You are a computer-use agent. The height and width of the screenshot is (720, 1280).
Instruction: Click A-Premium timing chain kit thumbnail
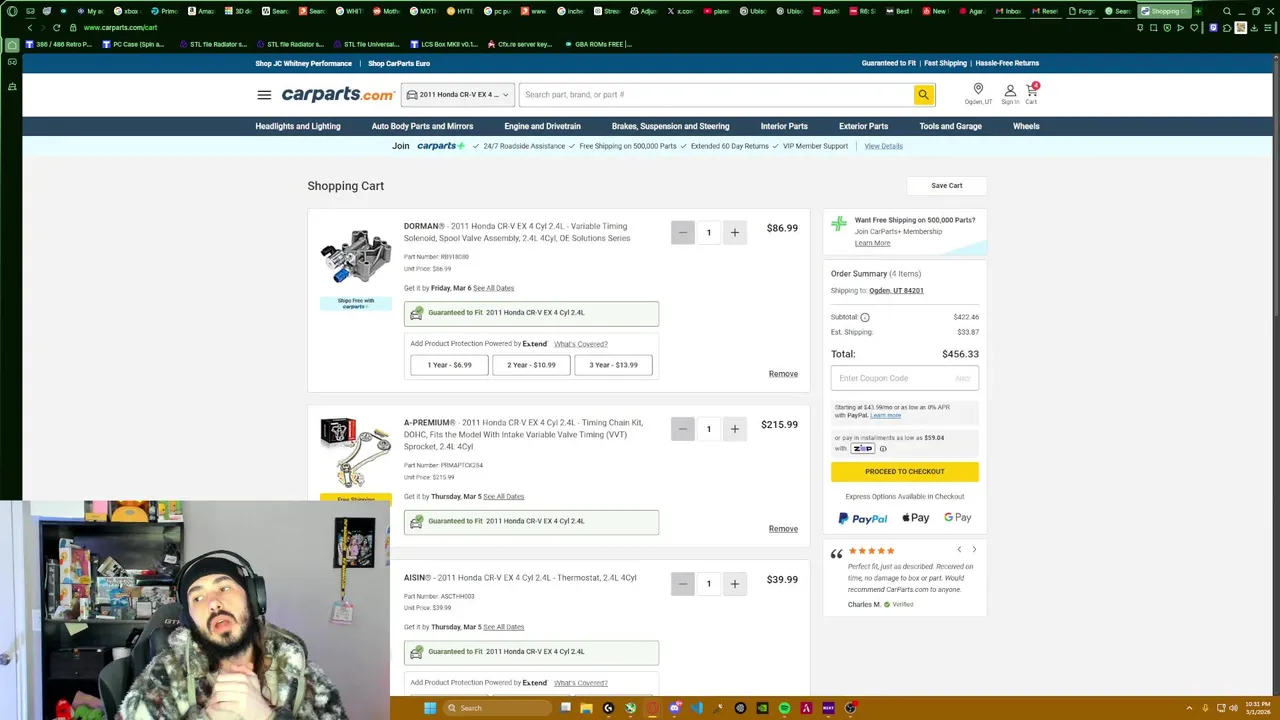tap(356, 453)
